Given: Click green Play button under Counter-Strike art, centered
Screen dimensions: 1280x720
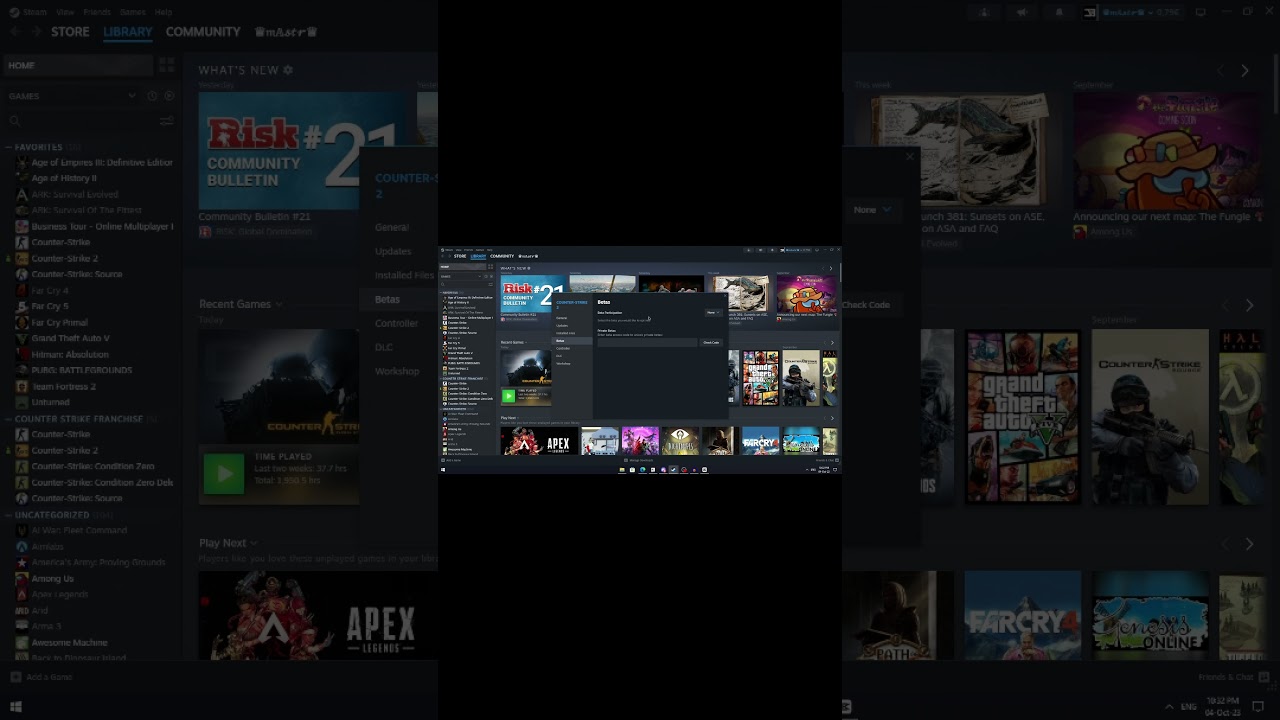Looking at the screenshot, I should tap(509, 395).
